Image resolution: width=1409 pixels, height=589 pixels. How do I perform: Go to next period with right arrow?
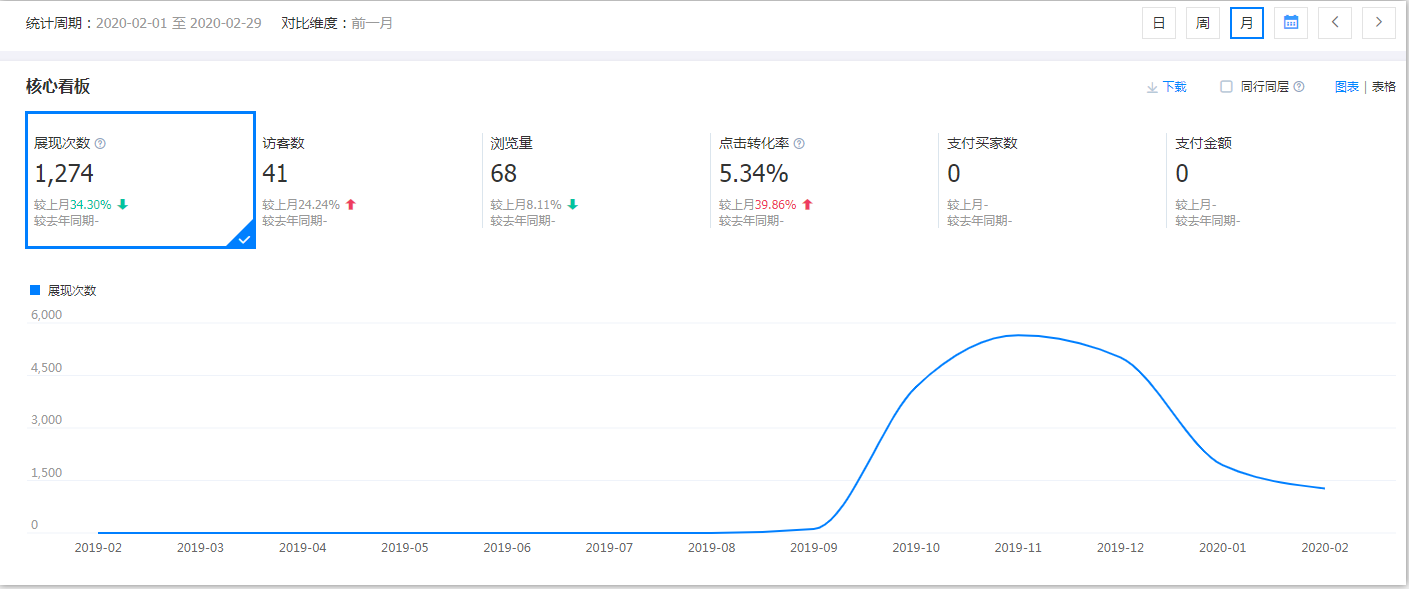1379,23
